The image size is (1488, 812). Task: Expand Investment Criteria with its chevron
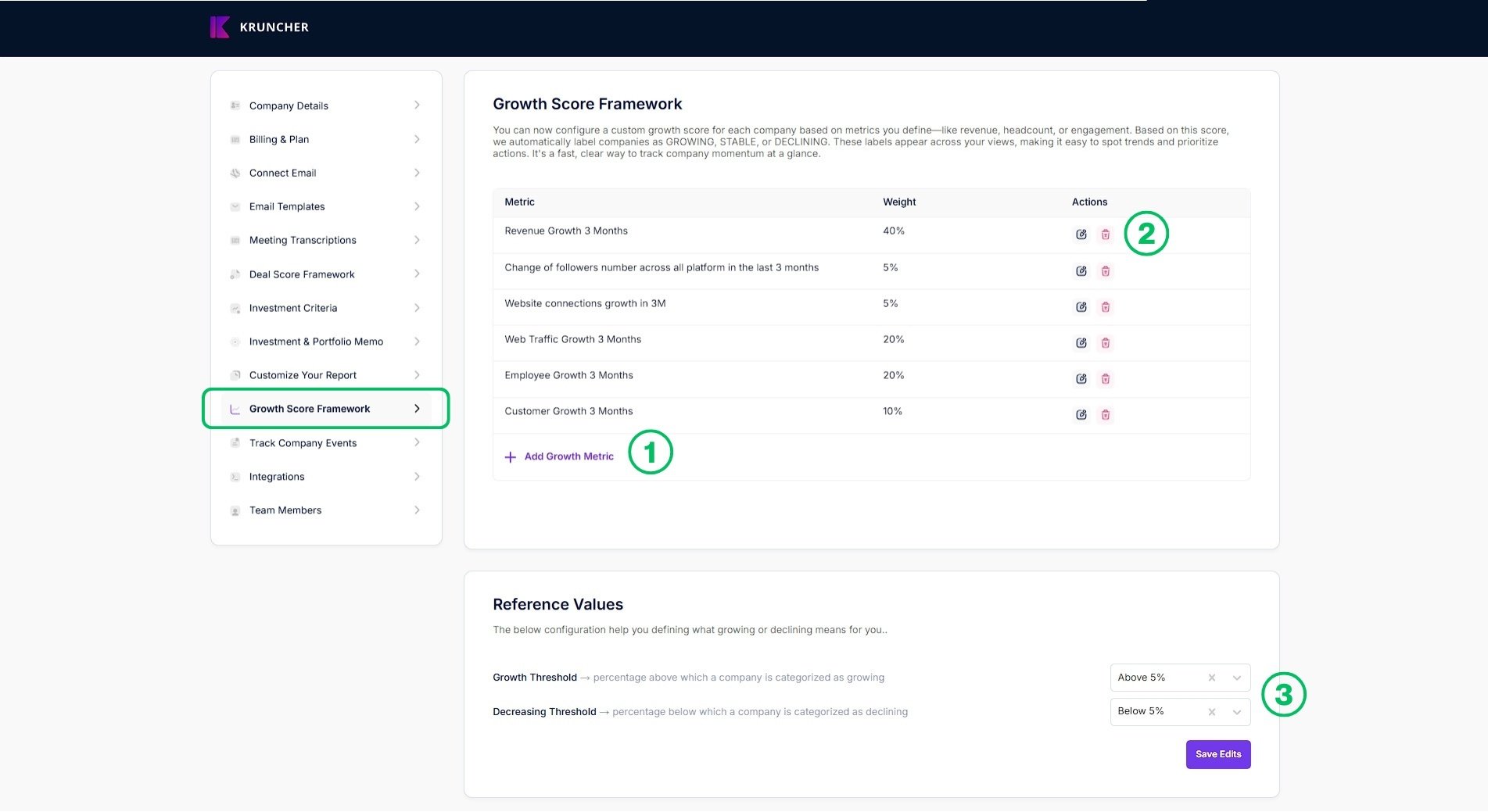(x=417, y=308)
